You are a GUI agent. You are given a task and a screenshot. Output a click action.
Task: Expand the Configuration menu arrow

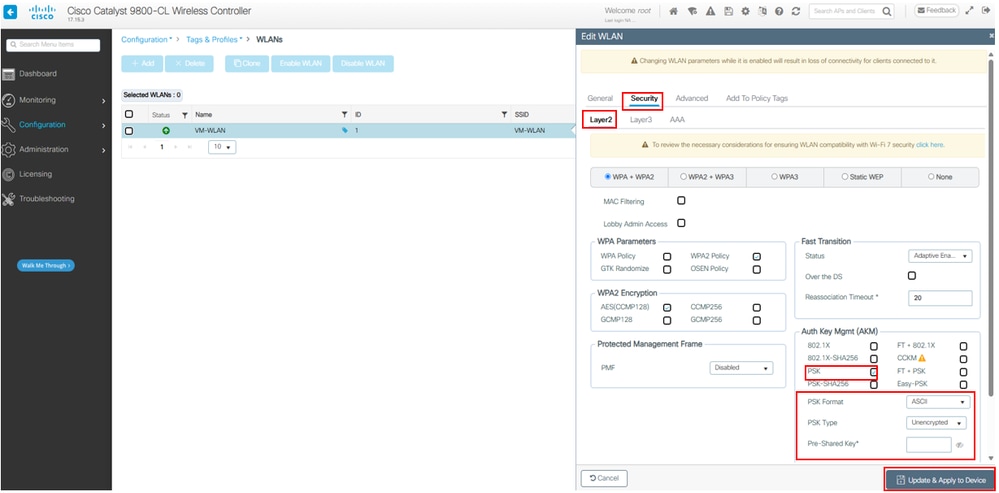(x=104, y=125)
